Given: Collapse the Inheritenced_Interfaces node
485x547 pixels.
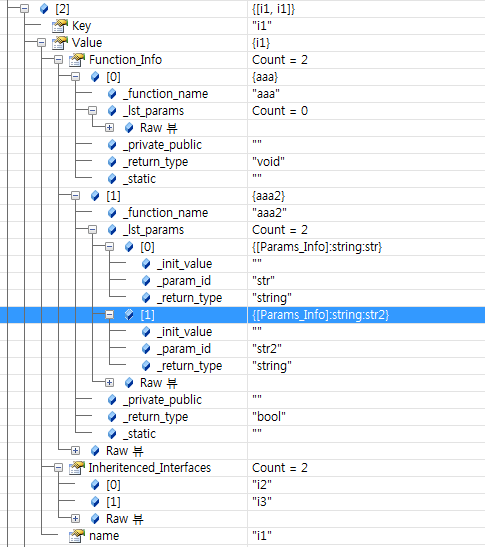Looking at the screenshot, I should pyautogui.click(x=59, y=468).
